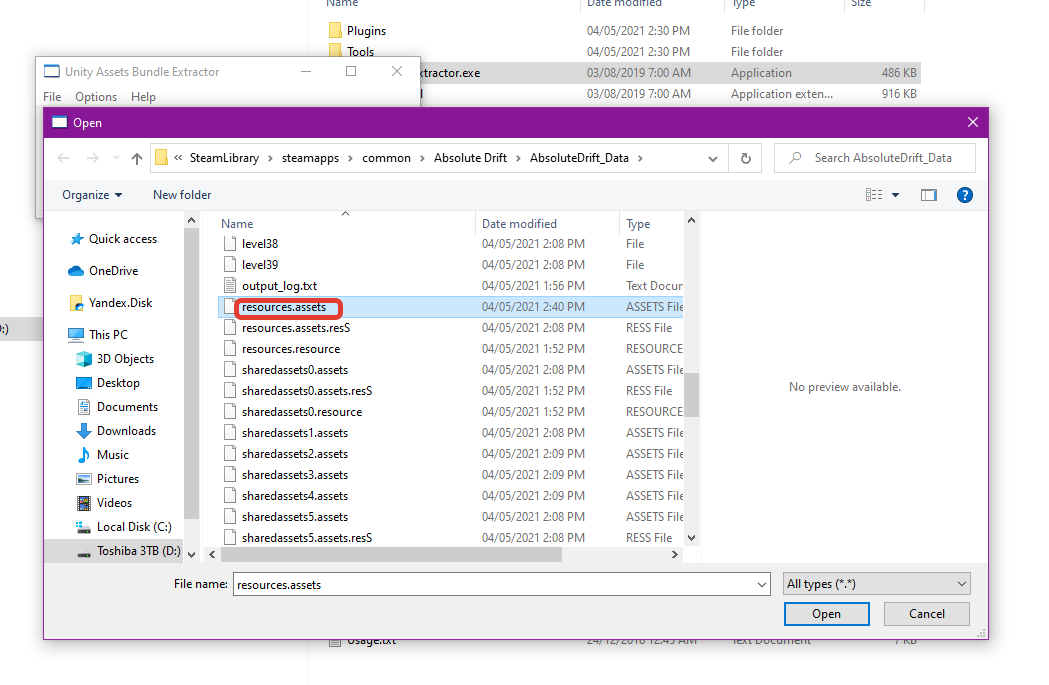Open Plugins folder in background Explorer window
Screen dimensions: 1049x685
(x=357, y=31)
